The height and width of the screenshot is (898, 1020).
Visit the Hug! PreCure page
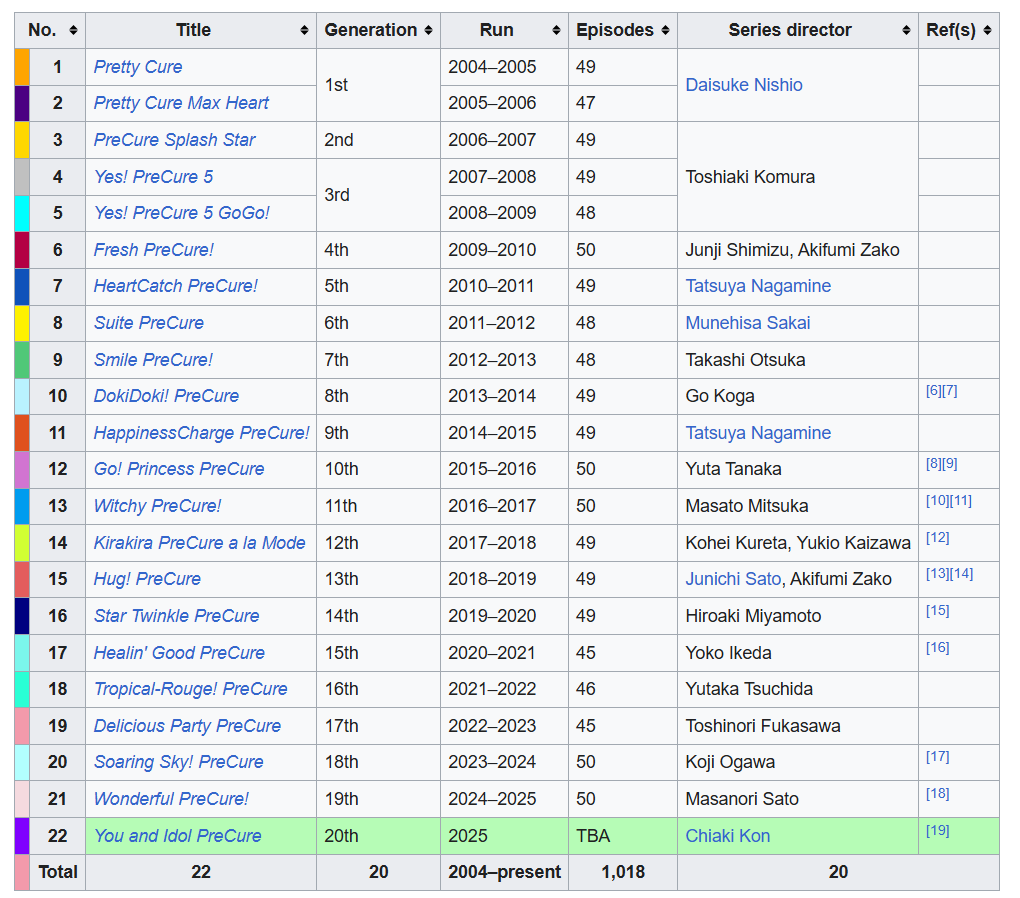[147, 579]
